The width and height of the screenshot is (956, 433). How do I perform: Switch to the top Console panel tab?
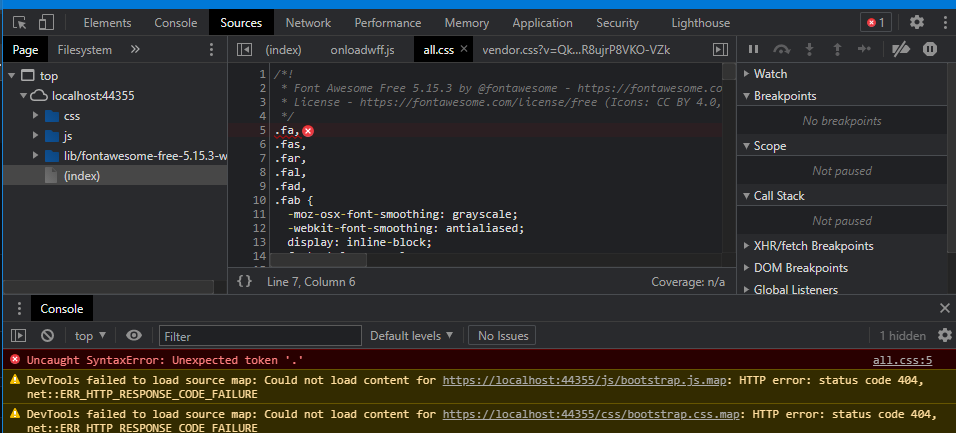[176, 23]
